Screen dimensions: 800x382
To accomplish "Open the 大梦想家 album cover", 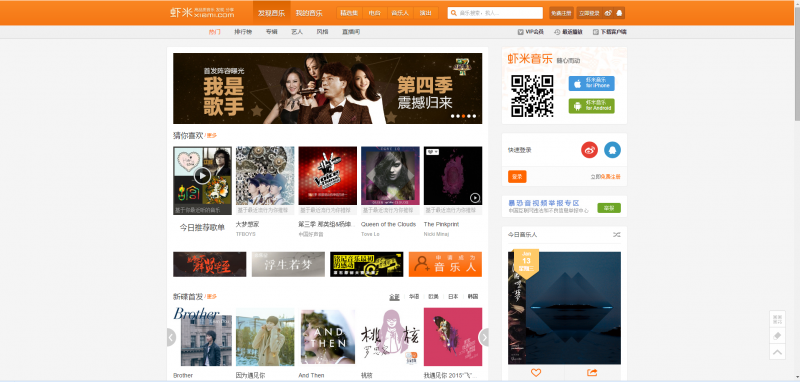I will point(265,176).
